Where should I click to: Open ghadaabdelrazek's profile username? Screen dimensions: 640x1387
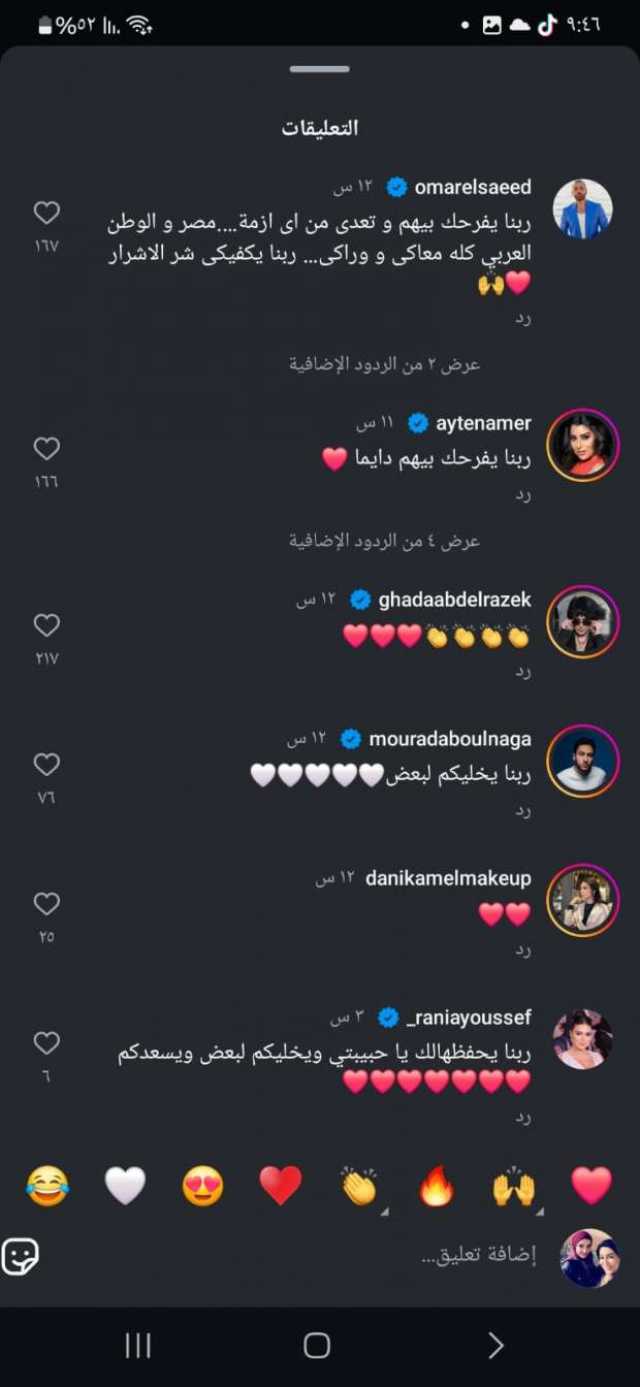pos(455,600)
